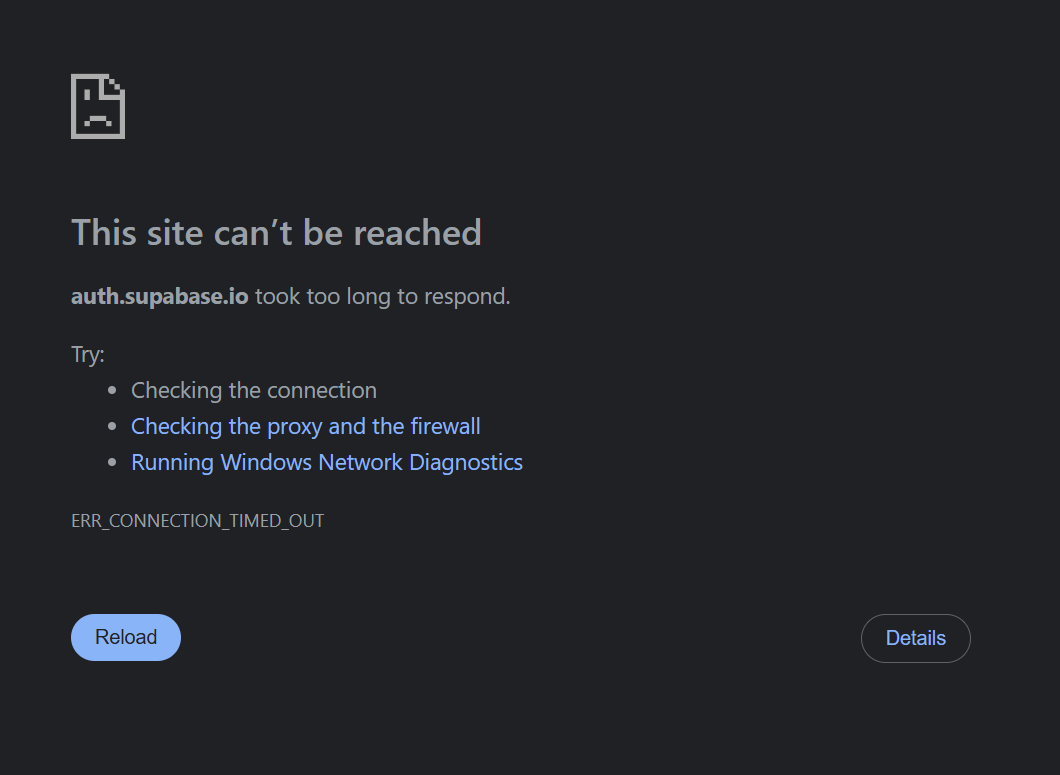Click the "This site can't be reached" heading

276,233
